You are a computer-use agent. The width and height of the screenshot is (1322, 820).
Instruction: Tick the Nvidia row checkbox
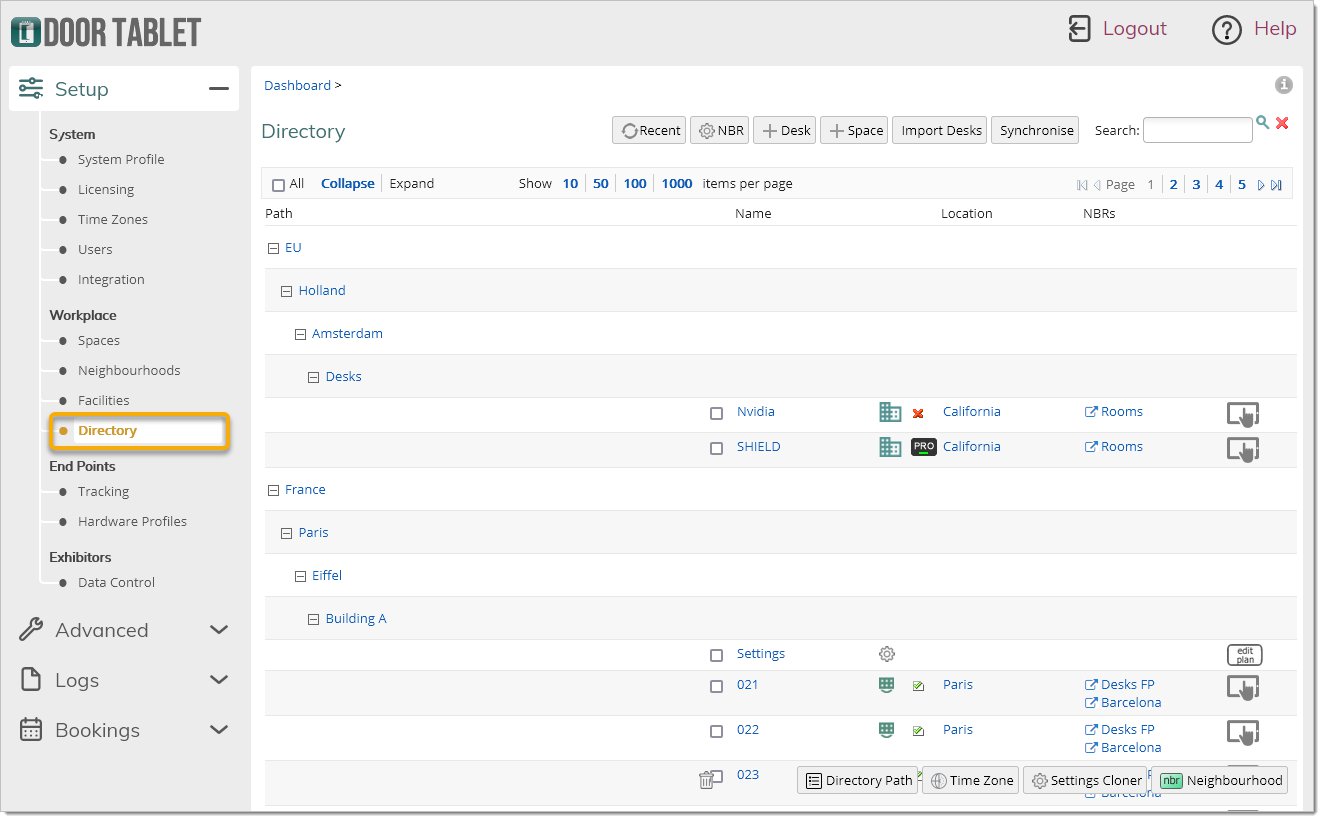tap(716, 413)
